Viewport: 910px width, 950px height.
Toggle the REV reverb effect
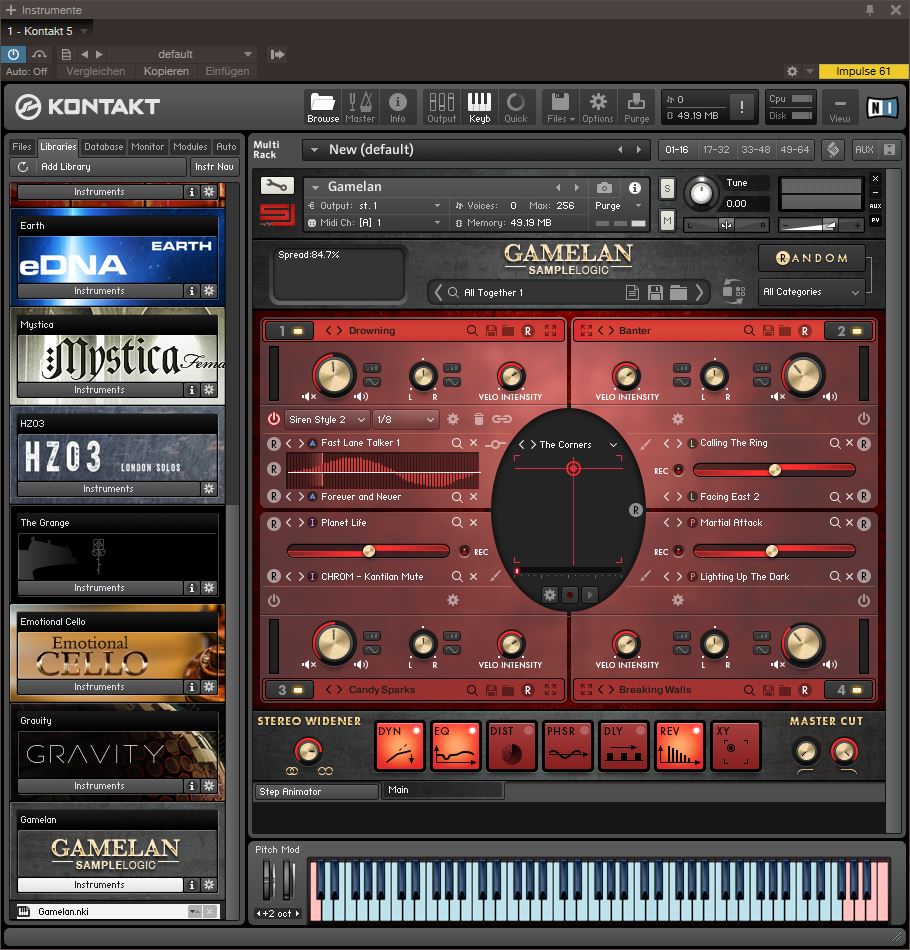679,746
